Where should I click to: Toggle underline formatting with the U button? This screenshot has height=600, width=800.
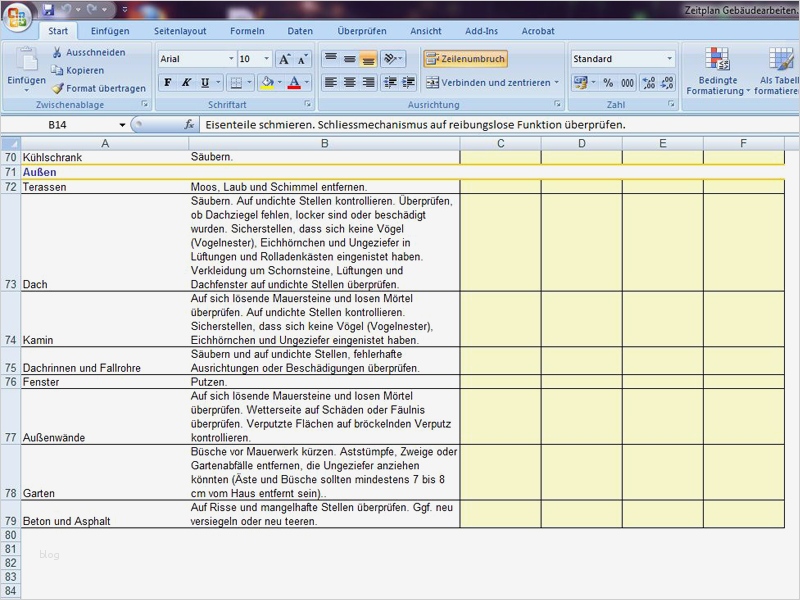[x=204, y=82]
